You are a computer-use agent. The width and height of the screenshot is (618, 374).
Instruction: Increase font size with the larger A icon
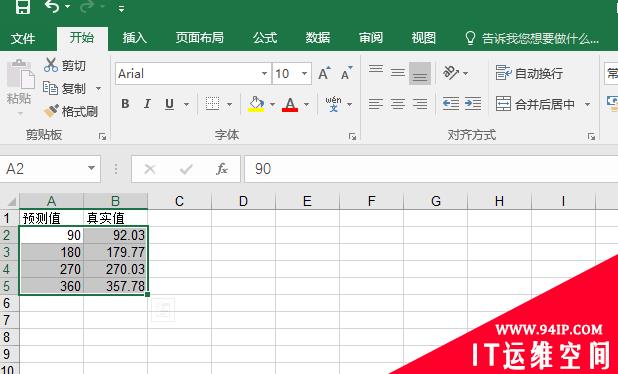tap(325, 73)
